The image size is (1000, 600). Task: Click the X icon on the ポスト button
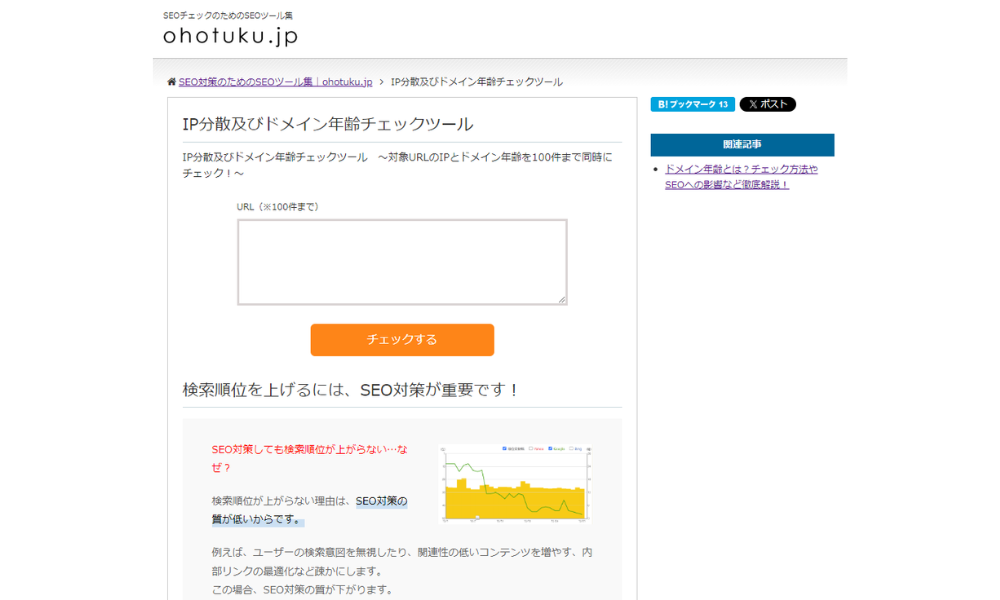752,104
